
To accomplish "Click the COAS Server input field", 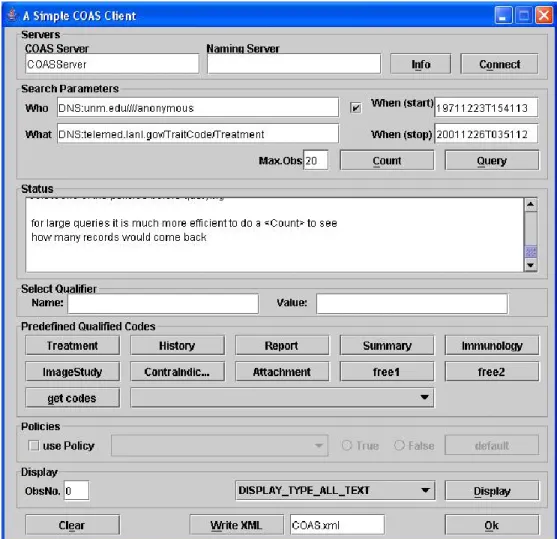I will click(112, 64).
